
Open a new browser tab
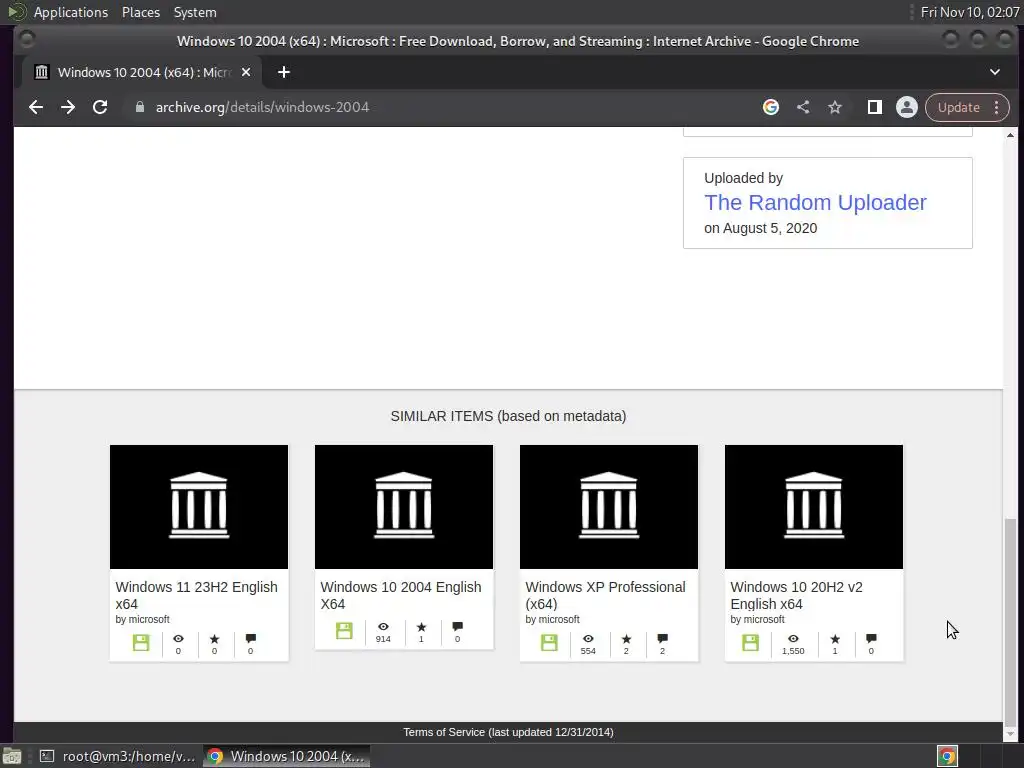[283, 72]
